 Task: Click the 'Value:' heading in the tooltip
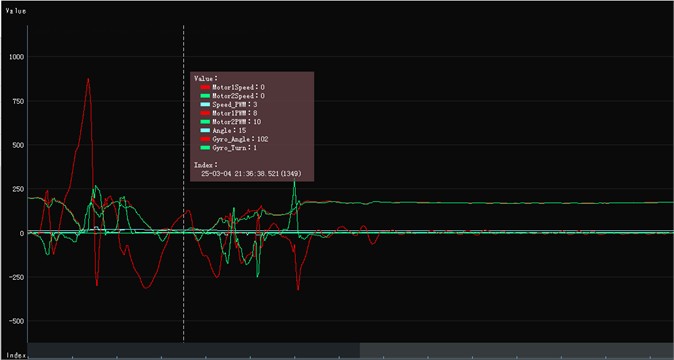click(x=206, y=79)
